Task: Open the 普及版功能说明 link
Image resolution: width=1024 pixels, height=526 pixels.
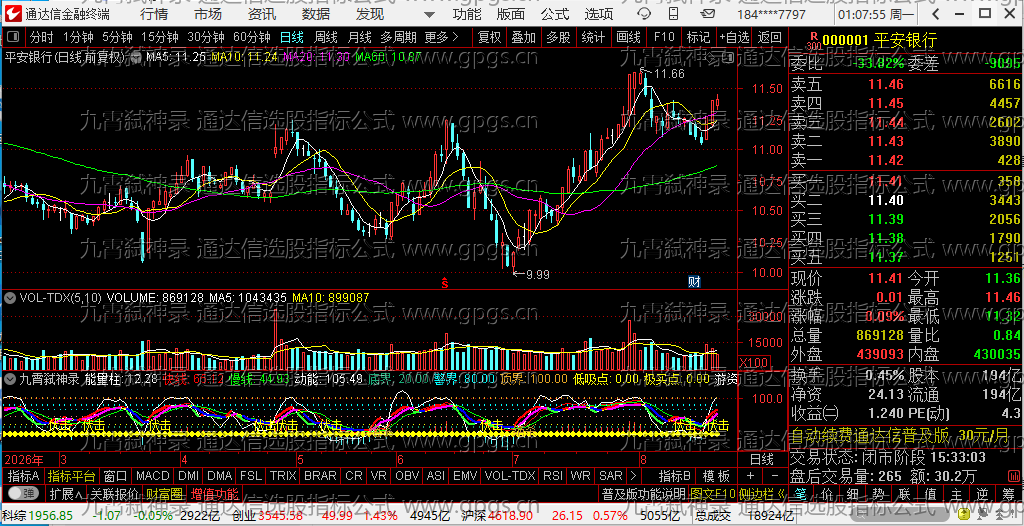Action: (x=643, y=493)
